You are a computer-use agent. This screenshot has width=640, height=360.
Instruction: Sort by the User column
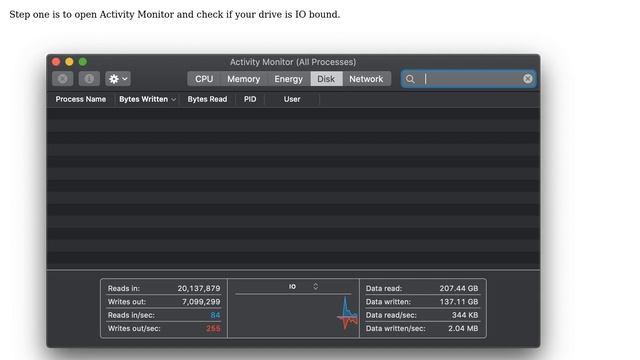tap(292, 99)
